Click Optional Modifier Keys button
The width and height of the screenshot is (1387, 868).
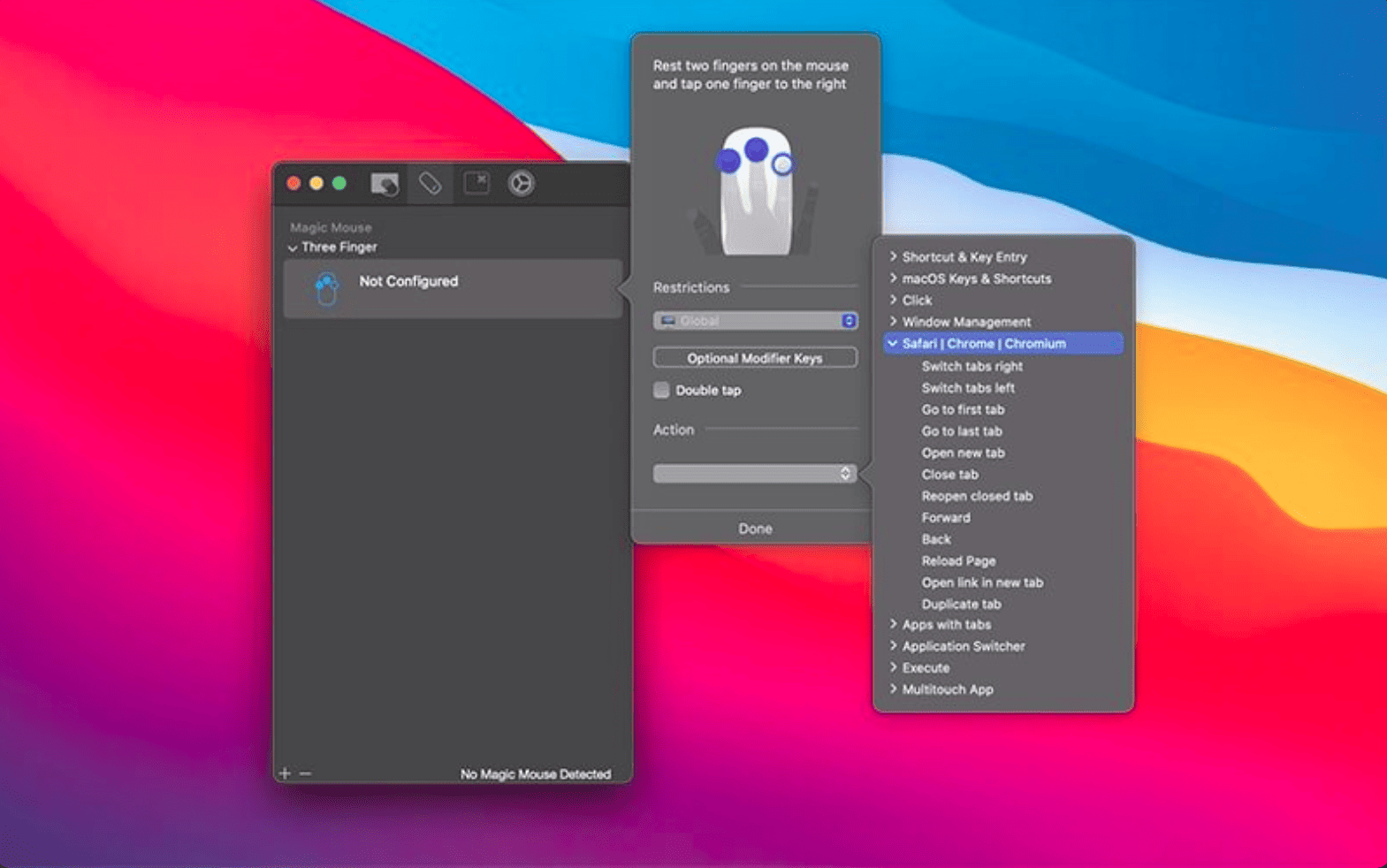pyautogui.click(x=755, y=358)
